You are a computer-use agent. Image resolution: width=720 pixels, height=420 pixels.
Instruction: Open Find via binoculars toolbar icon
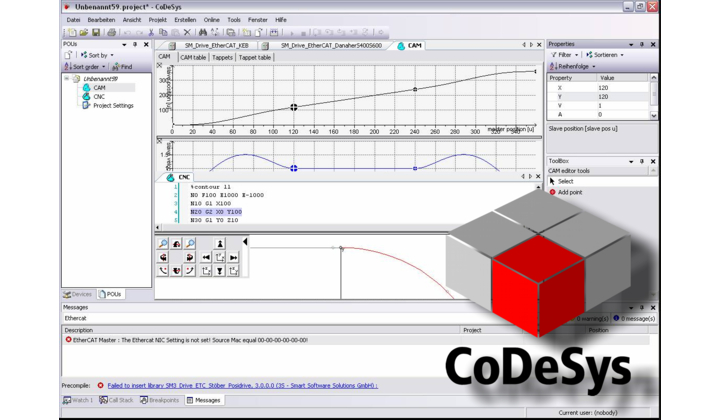(x=202, y=32)
